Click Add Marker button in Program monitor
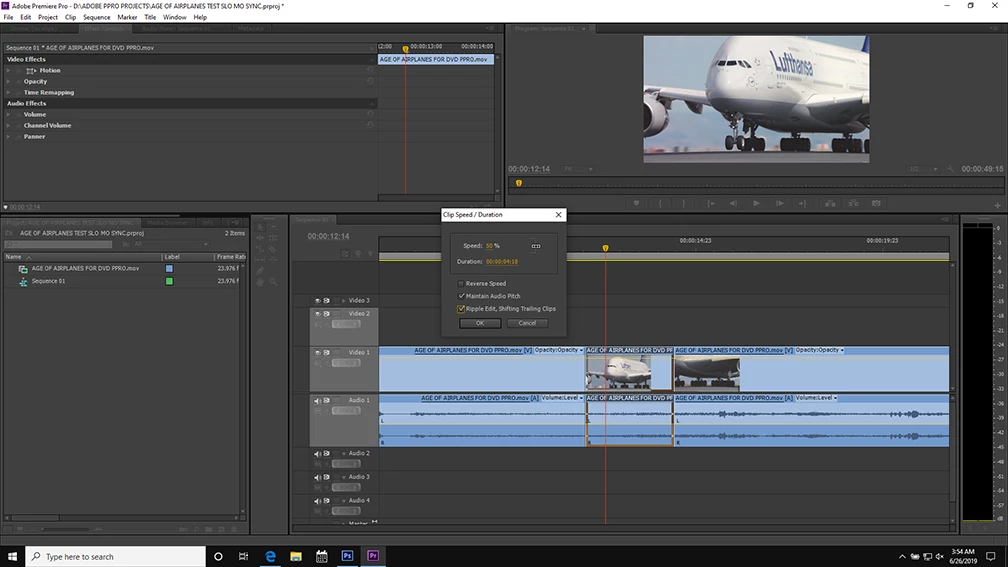Screen dimensions: 1008x567 coord(636,203)
